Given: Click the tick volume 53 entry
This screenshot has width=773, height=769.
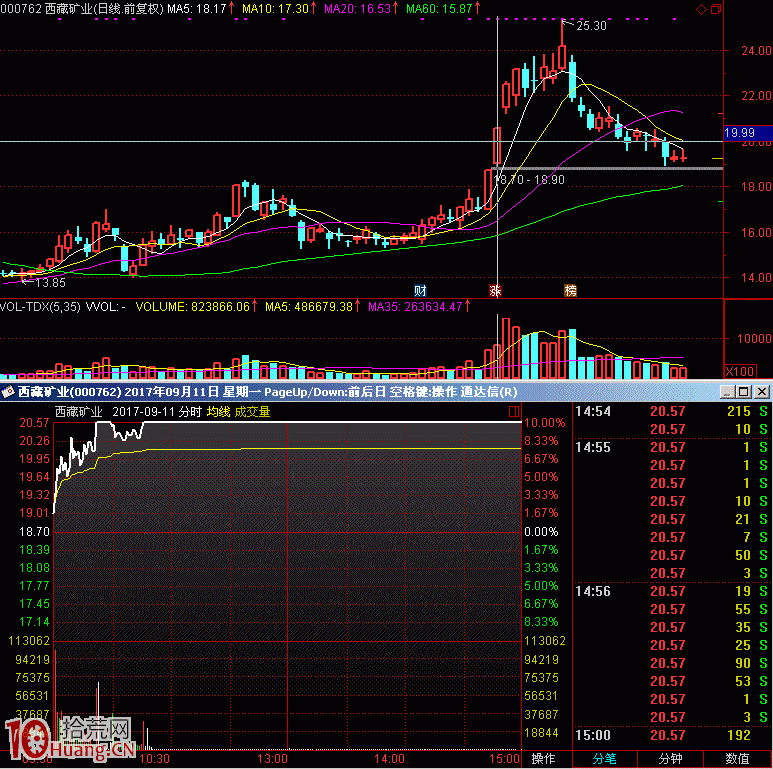Looking at the screenshot, I should coord(743,681).
